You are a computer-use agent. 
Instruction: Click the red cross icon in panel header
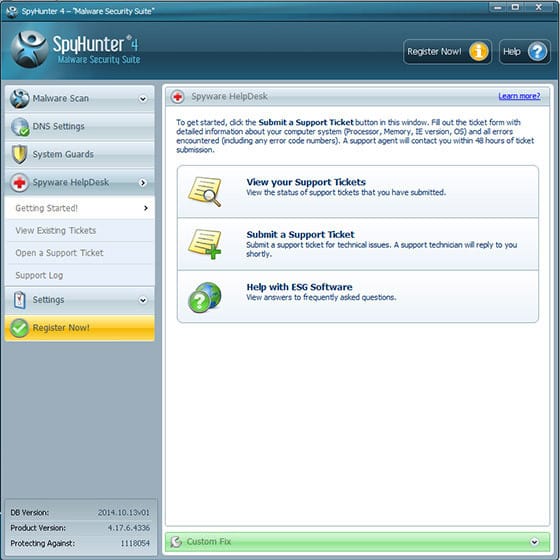(x=177, y=96)
